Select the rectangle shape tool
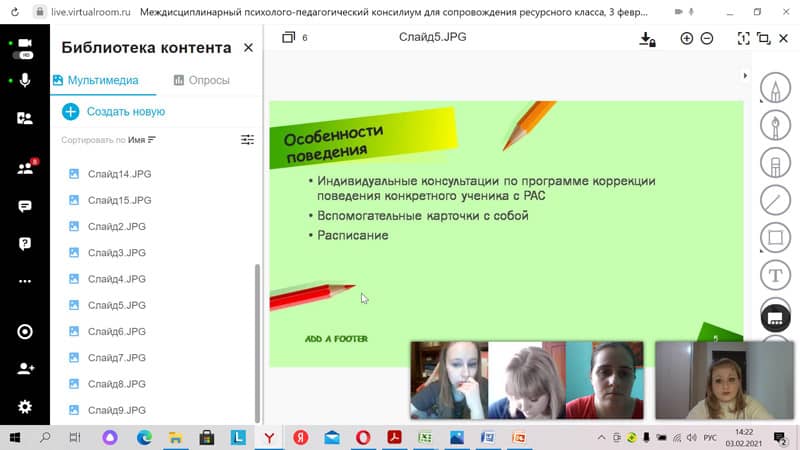Screen dimensions: 800x450 click(775, 238)
